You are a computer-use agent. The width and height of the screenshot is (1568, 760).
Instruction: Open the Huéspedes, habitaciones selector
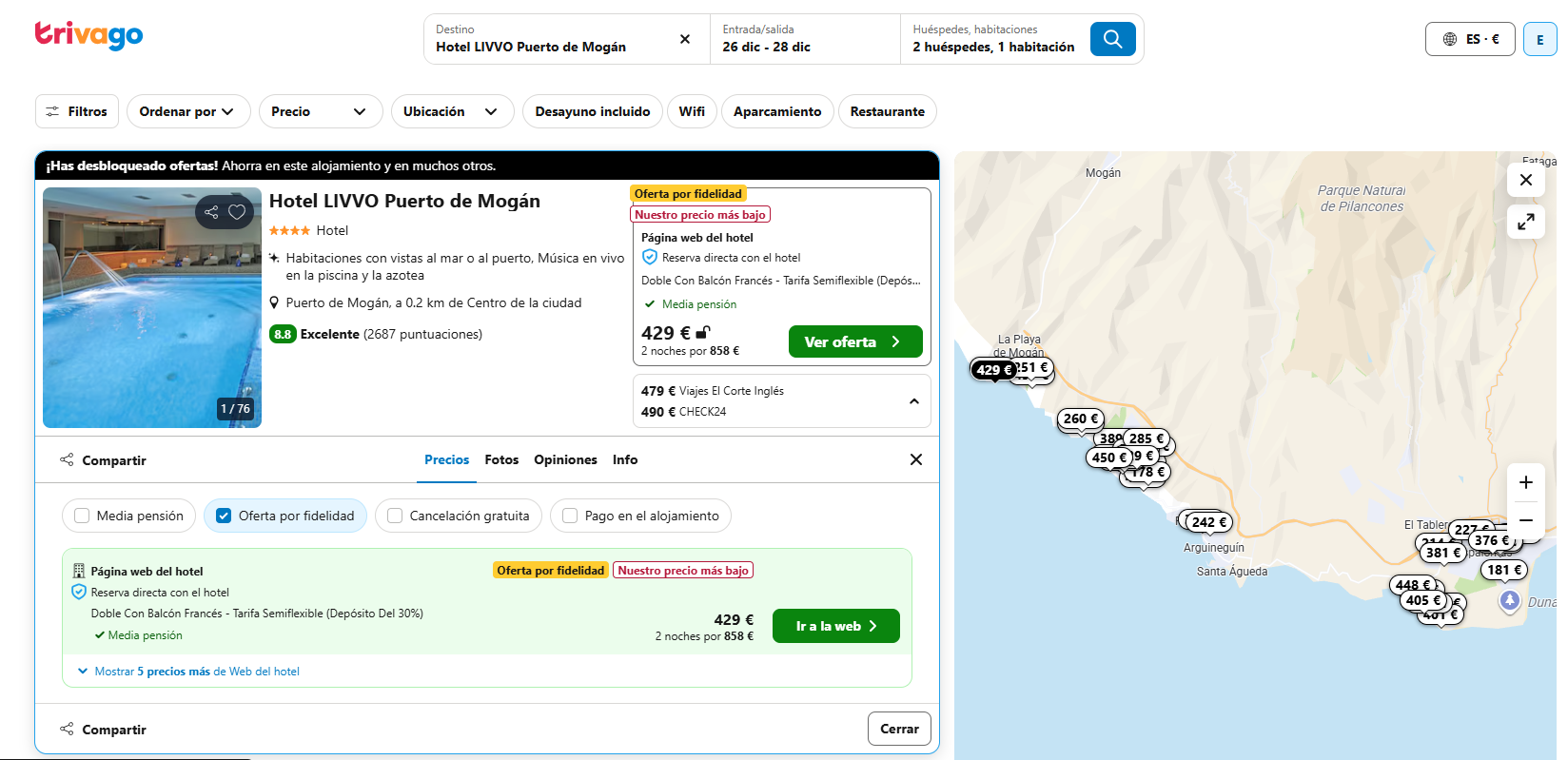click(x=993, y=39)
